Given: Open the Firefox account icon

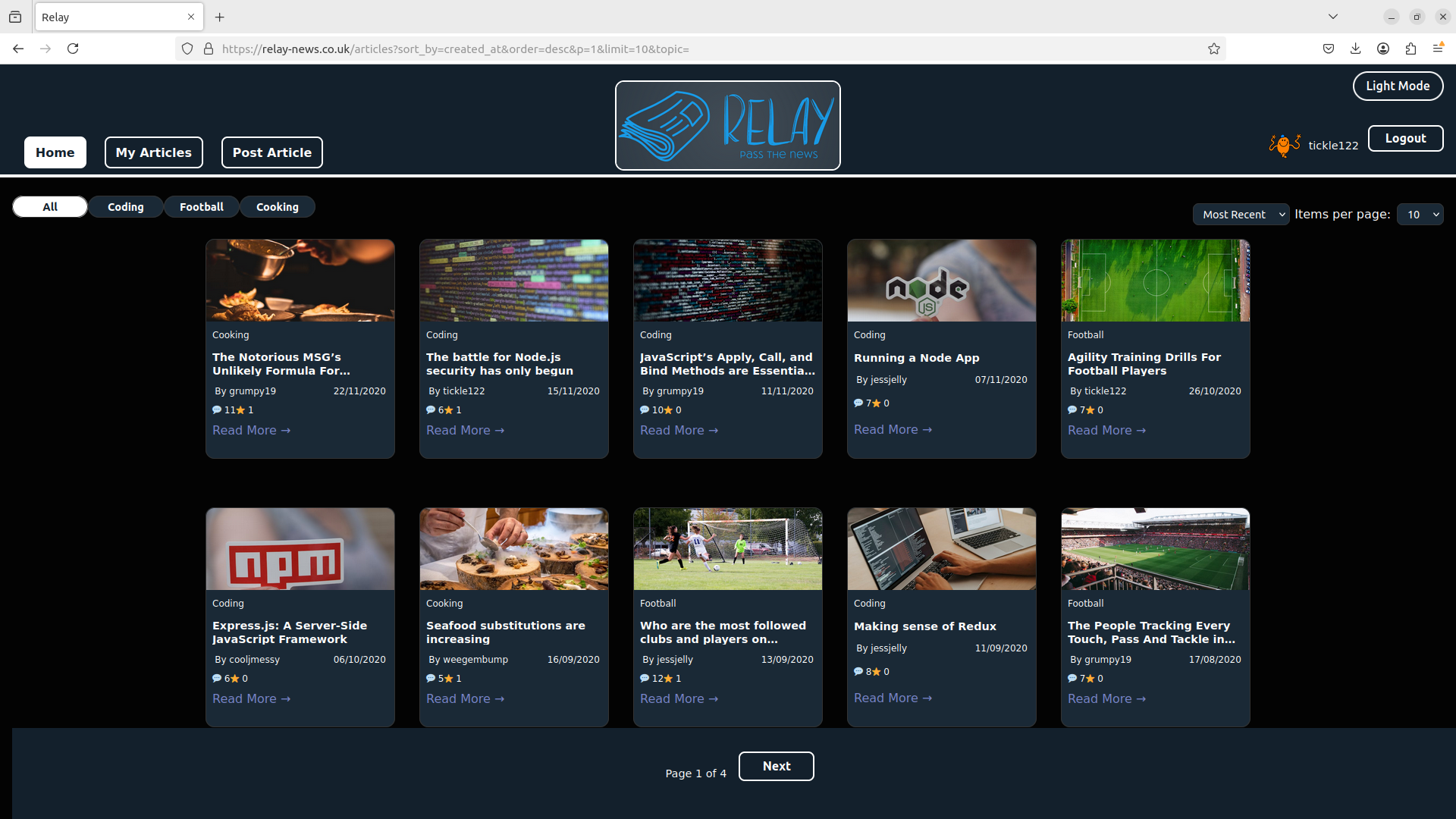Looking at the screenshot, I should (x=1383, y=49).
